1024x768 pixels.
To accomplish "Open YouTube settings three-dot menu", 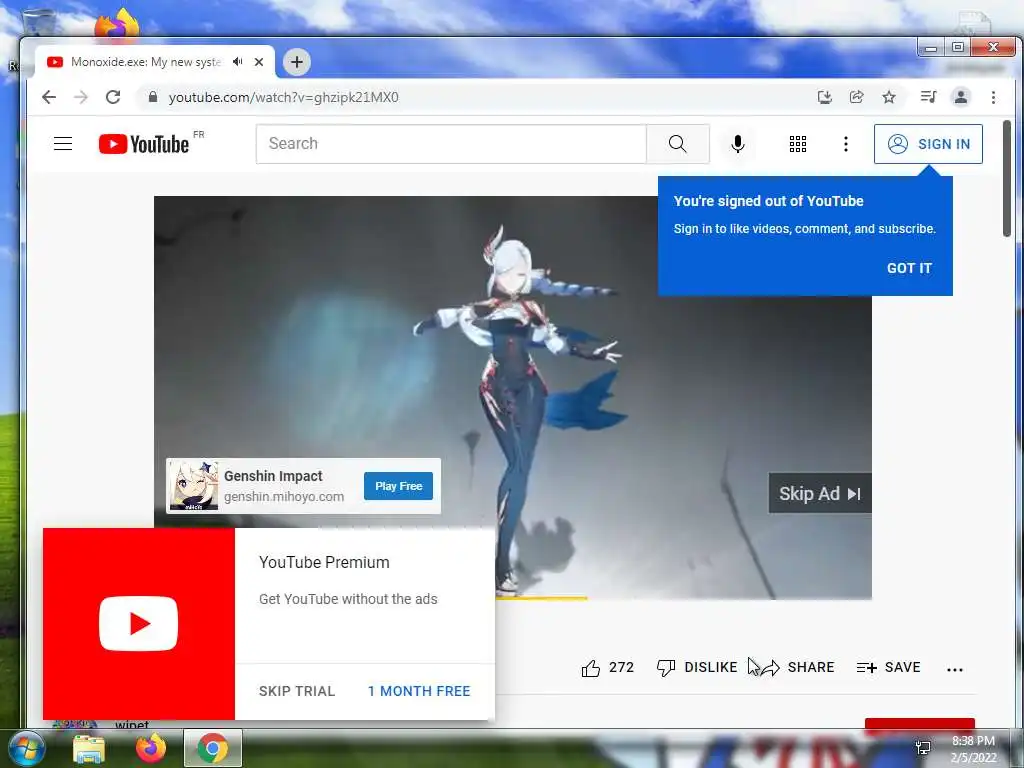I will click(x=846, y=144).
